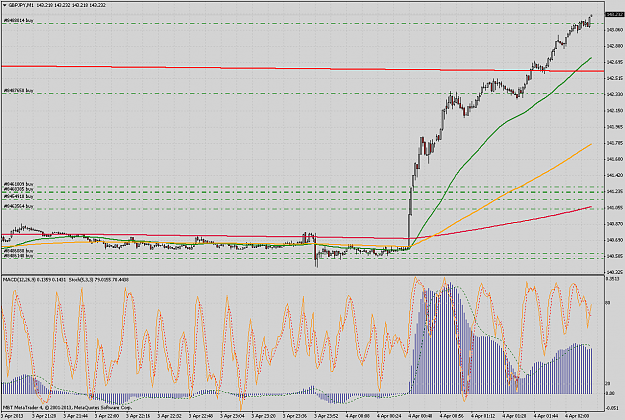
Task: Click the 142.330 price axis value
Action: [614, 94]
